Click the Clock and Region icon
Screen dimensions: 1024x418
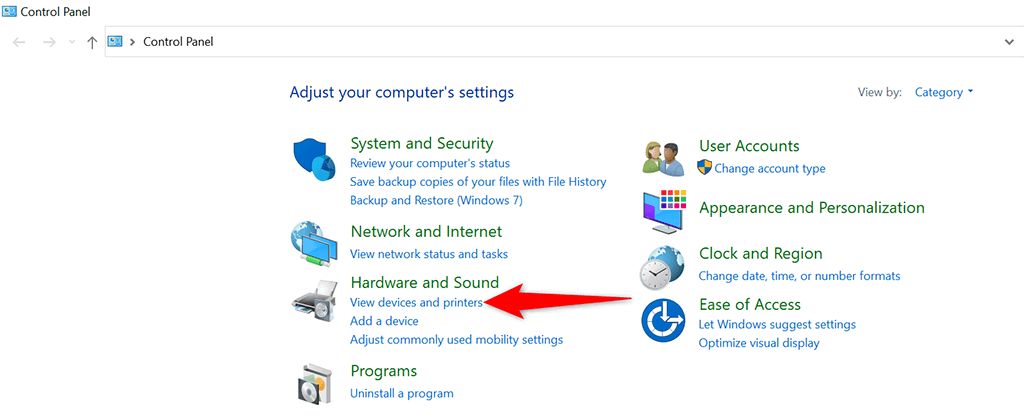(662, 267)
